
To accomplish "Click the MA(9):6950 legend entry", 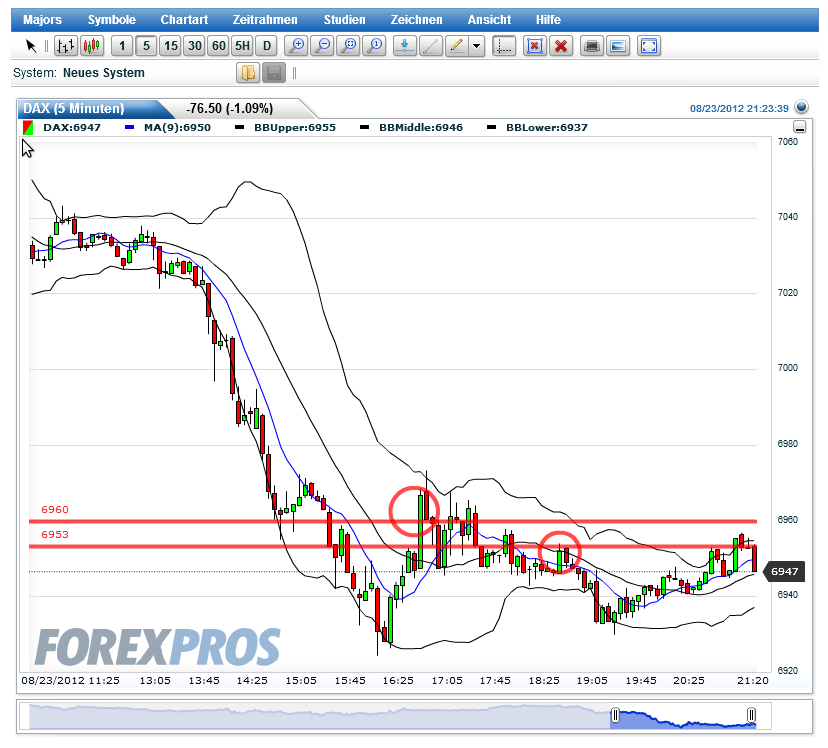I will [x=168, y=128].
